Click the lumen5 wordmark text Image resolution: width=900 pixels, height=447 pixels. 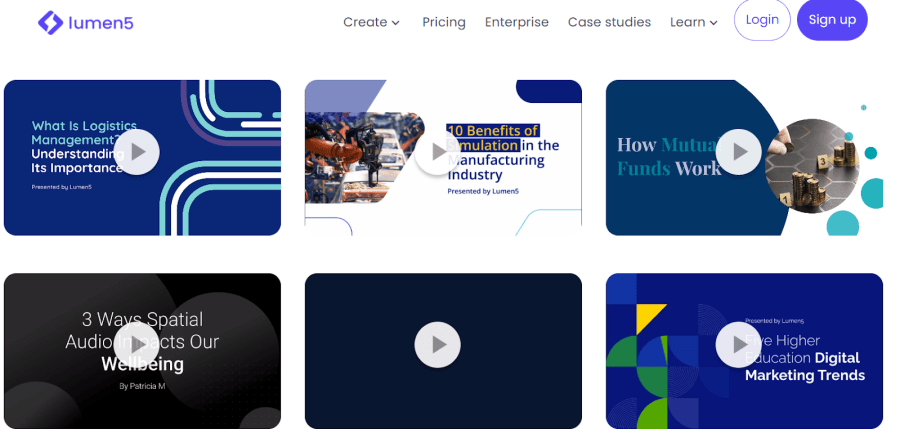point(101,23)
